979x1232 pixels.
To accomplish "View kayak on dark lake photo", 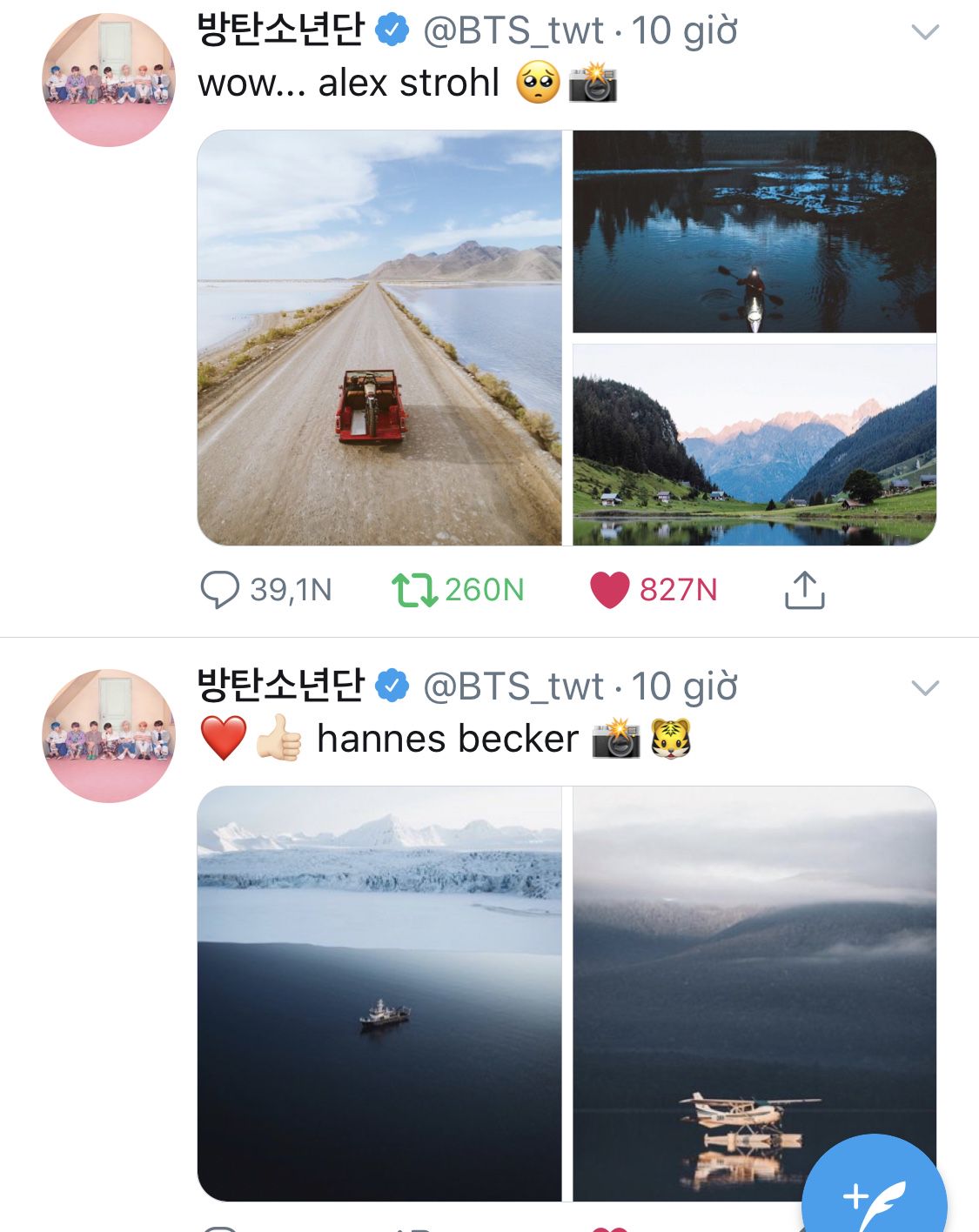I will coord(754,231).
